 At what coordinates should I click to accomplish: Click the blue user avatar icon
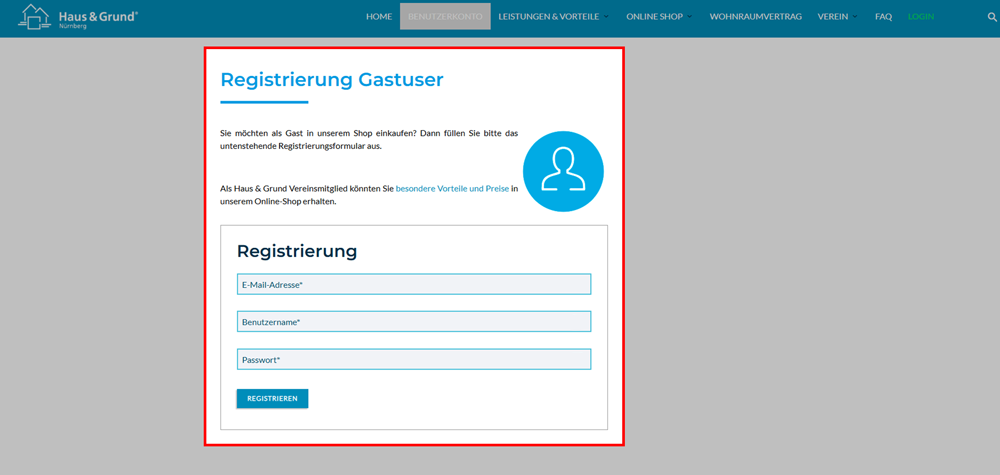tap(563, 171)
